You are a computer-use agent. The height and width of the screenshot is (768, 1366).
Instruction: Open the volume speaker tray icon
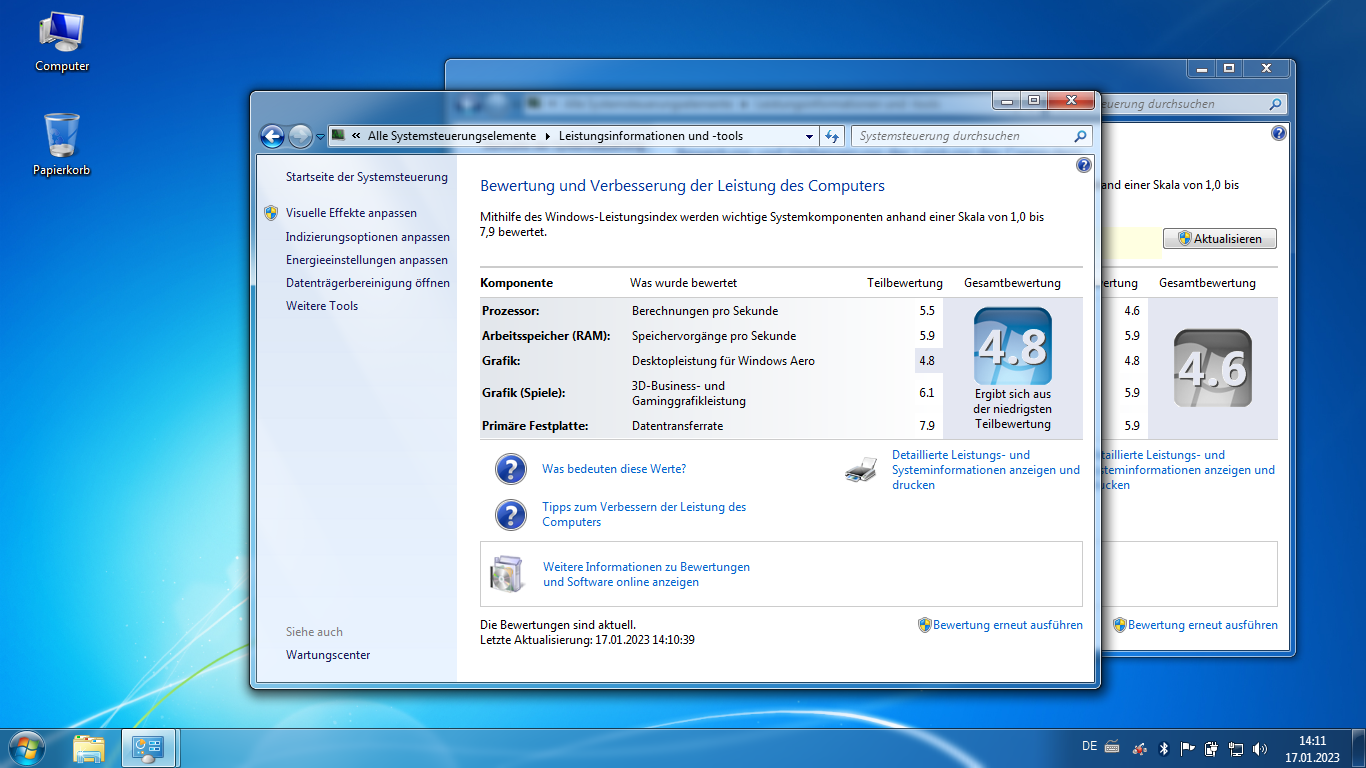click(x=1260, y=748)
